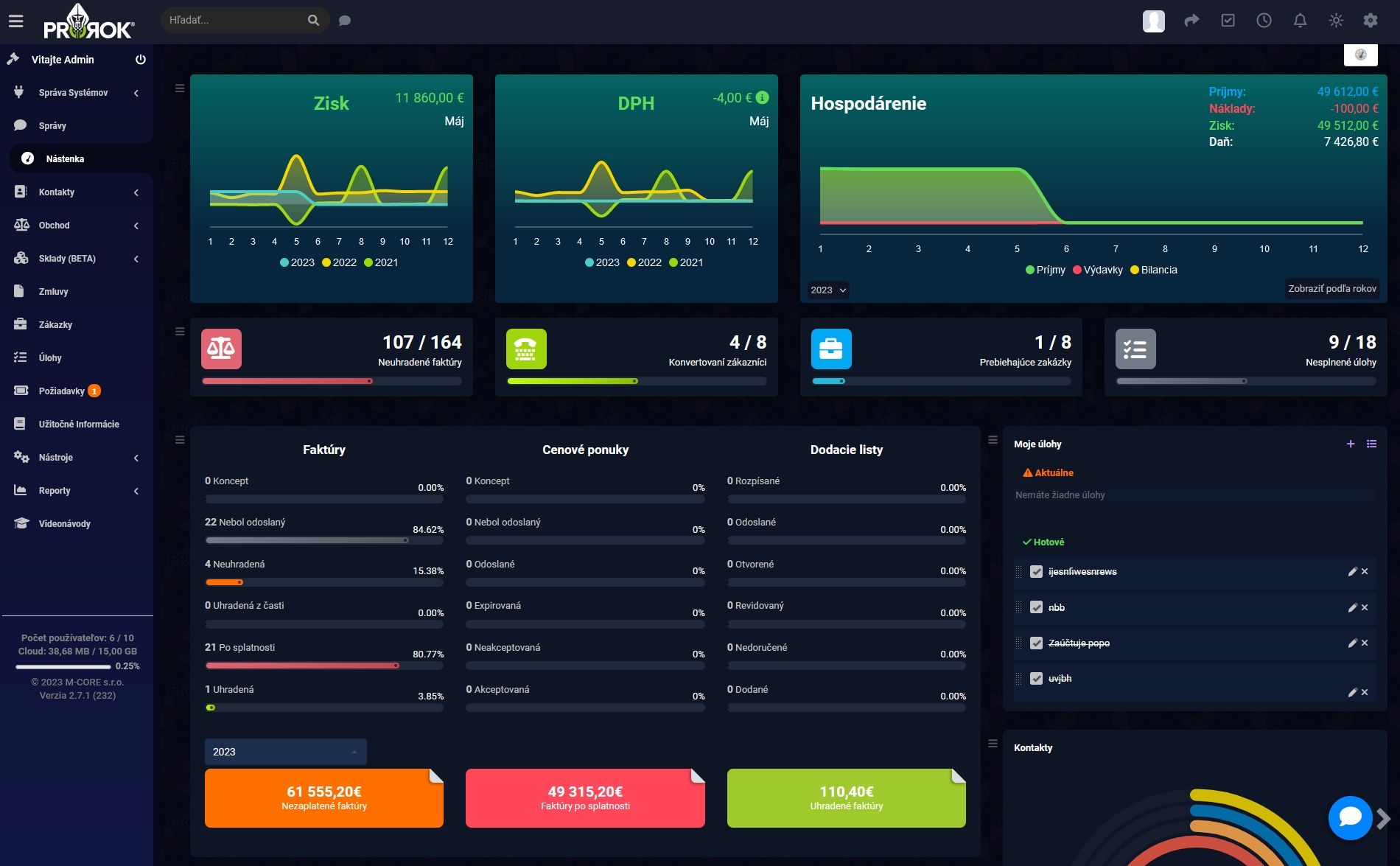Viewport: 1400px width, 866px height.
Task: Delete the nbb task
Action: pyautogui.click(x=1365, y=607)
